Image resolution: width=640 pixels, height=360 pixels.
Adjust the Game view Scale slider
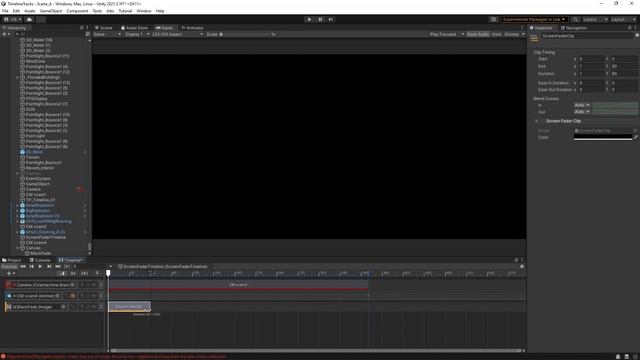(245, 34)
